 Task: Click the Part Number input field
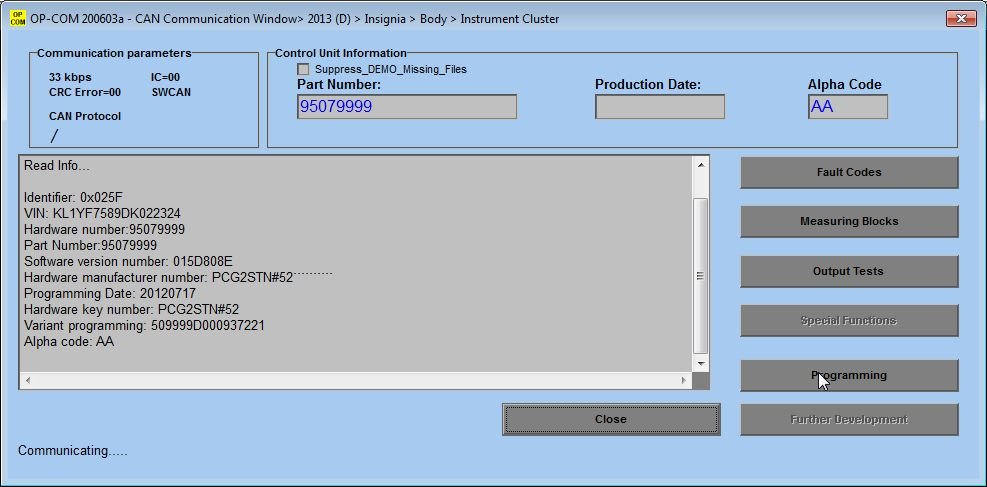coord(406,107)
